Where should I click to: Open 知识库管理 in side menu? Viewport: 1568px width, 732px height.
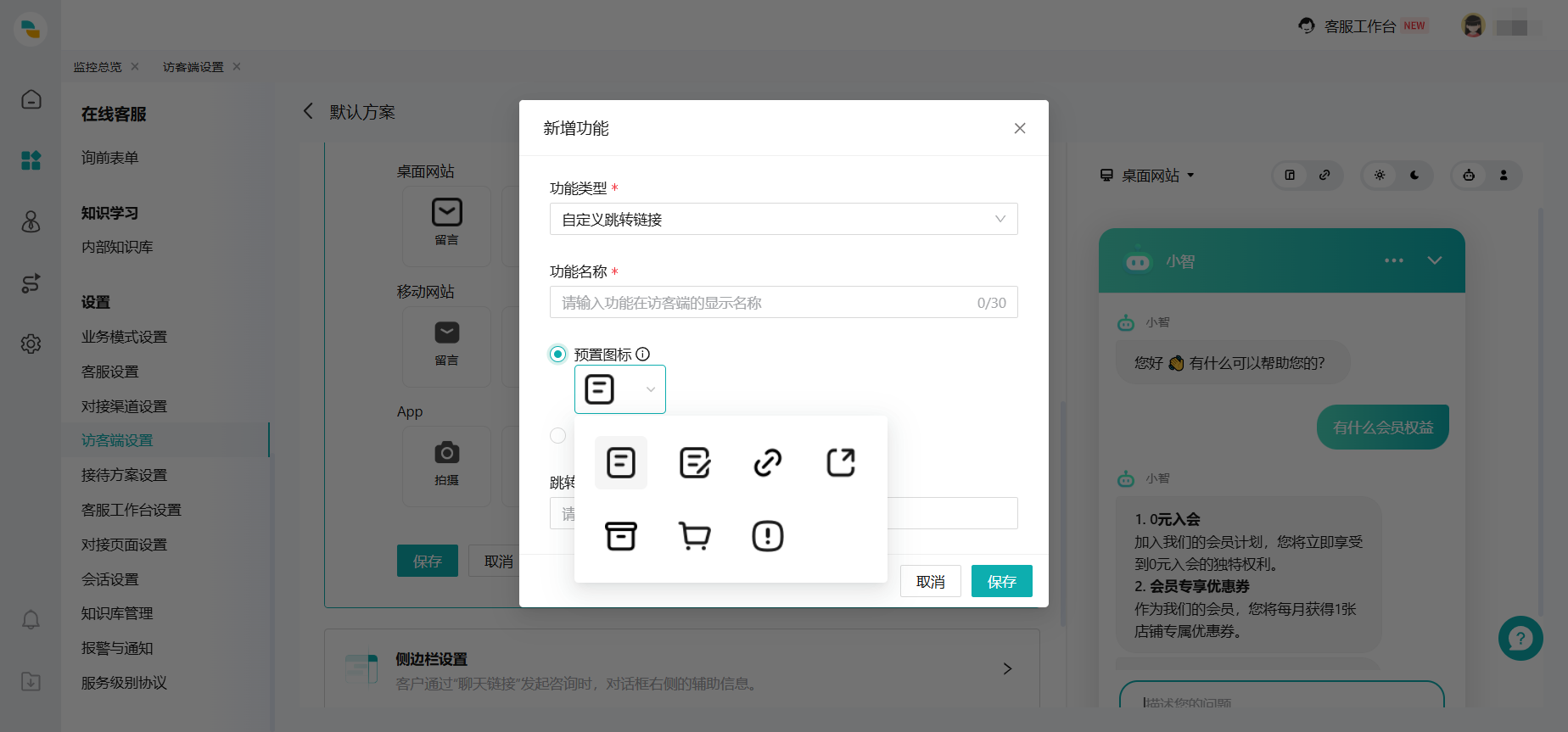click(117, 613)
